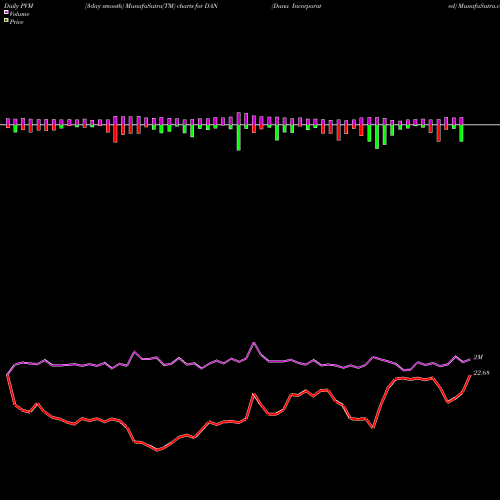This screenshot has height=500, width=500.
Task: Click the lowest trough of the red price line
Action: pyautogui.click(x=157, y=450)
